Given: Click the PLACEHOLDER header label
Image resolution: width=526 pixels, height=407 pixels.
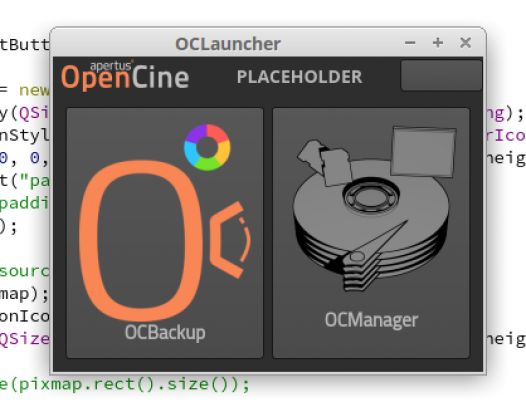Looking at the screenshot, I should [300, 77].
